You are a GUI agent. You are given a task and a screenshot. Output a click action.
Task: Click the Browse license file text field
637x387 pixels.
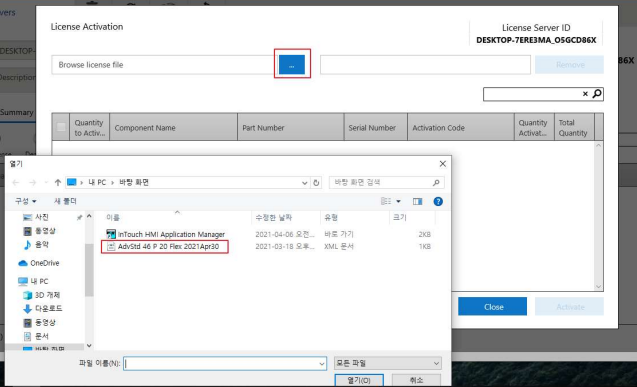(164, 65)
